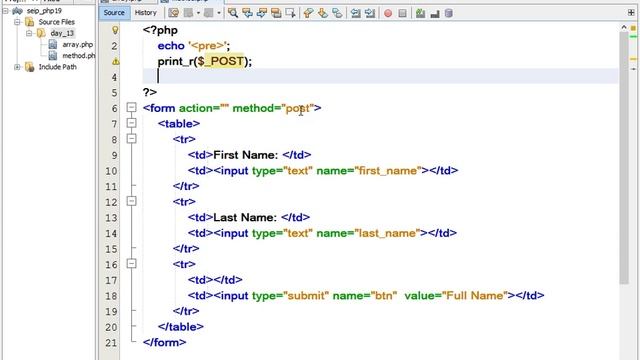This screenshot has height=360, width=640.
Task: Click green mark in error stripe
Action: click(x=633, y=37)
